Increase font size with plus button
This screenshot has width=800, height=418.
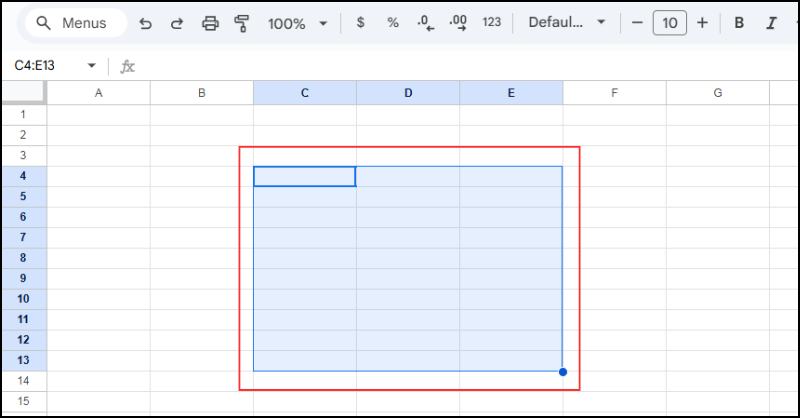pyautogui.click(x=702, y=23)
